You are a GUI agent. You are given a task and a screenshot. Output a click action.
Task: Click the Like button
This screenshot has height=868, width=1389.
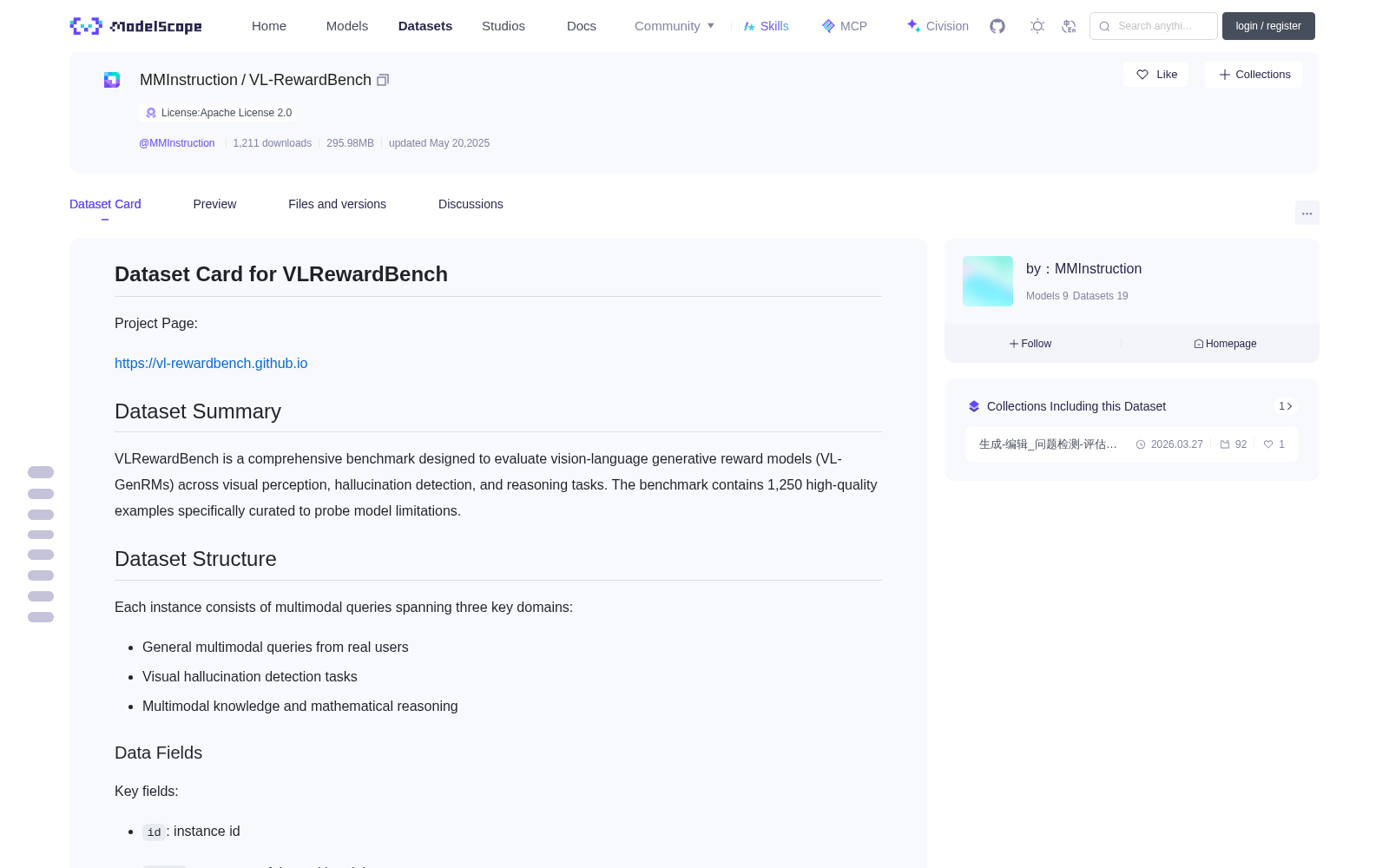pyautogui.click(x=1155, y=75)
